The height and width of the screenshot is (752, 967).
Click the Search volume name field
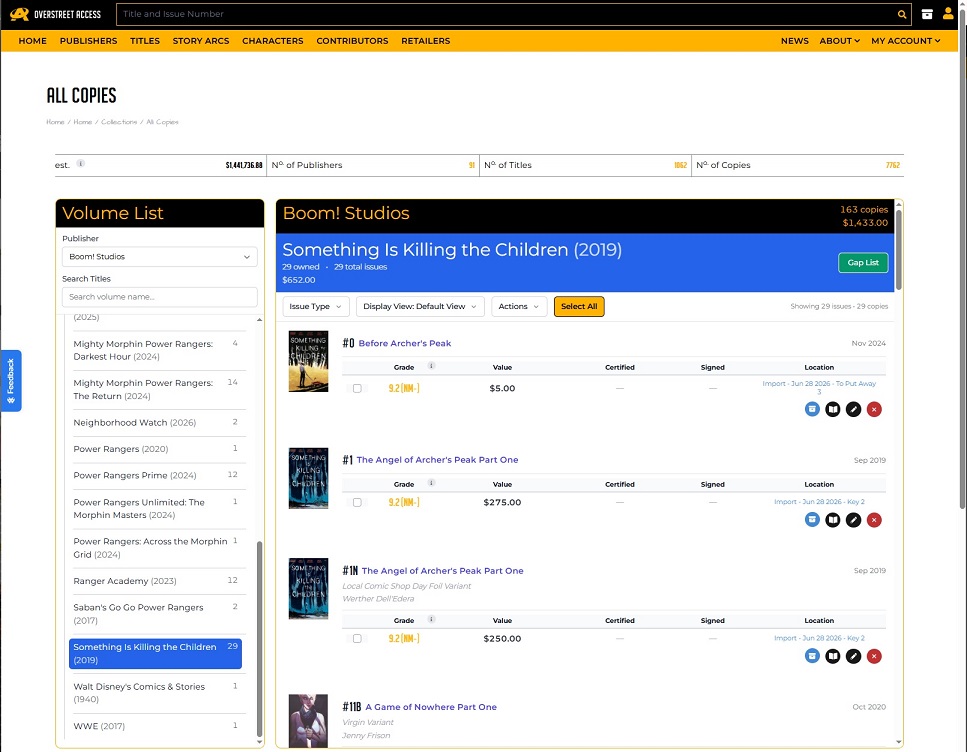click(x=160, y=297)
